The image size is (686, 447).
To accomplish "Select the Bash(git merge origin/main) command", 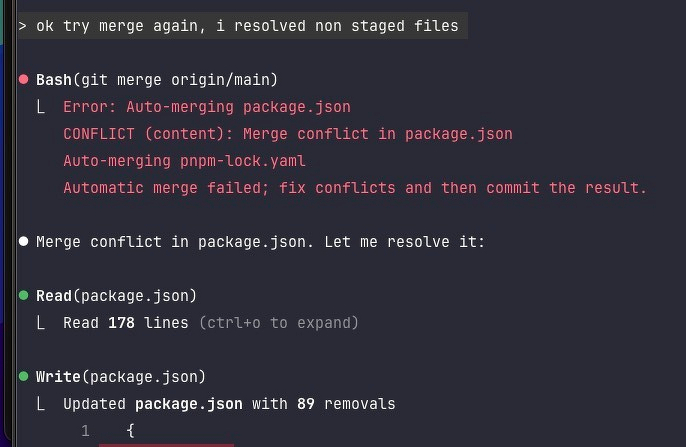I will click(156, 80).
